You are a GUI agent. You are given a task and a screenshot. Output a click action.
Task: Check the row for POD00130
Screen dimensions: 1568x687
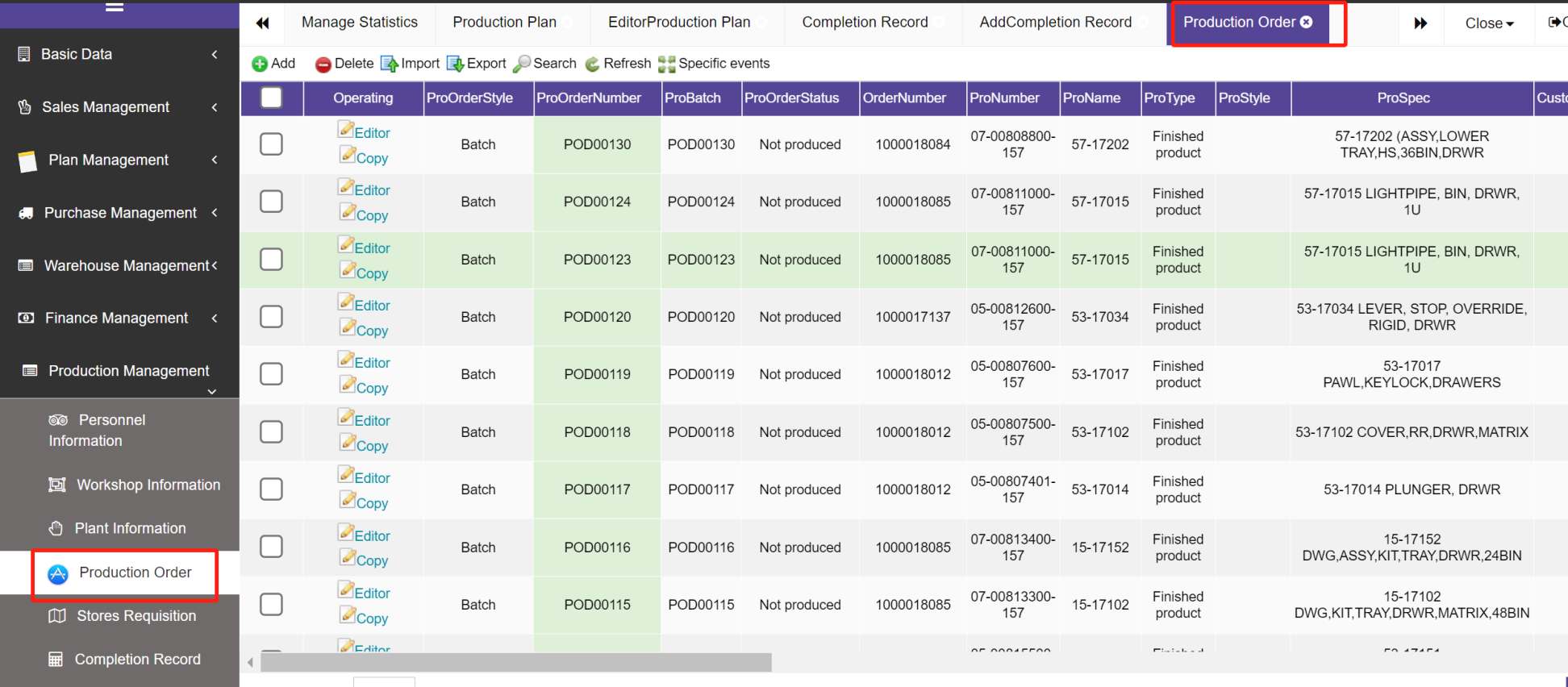[272, 144]
